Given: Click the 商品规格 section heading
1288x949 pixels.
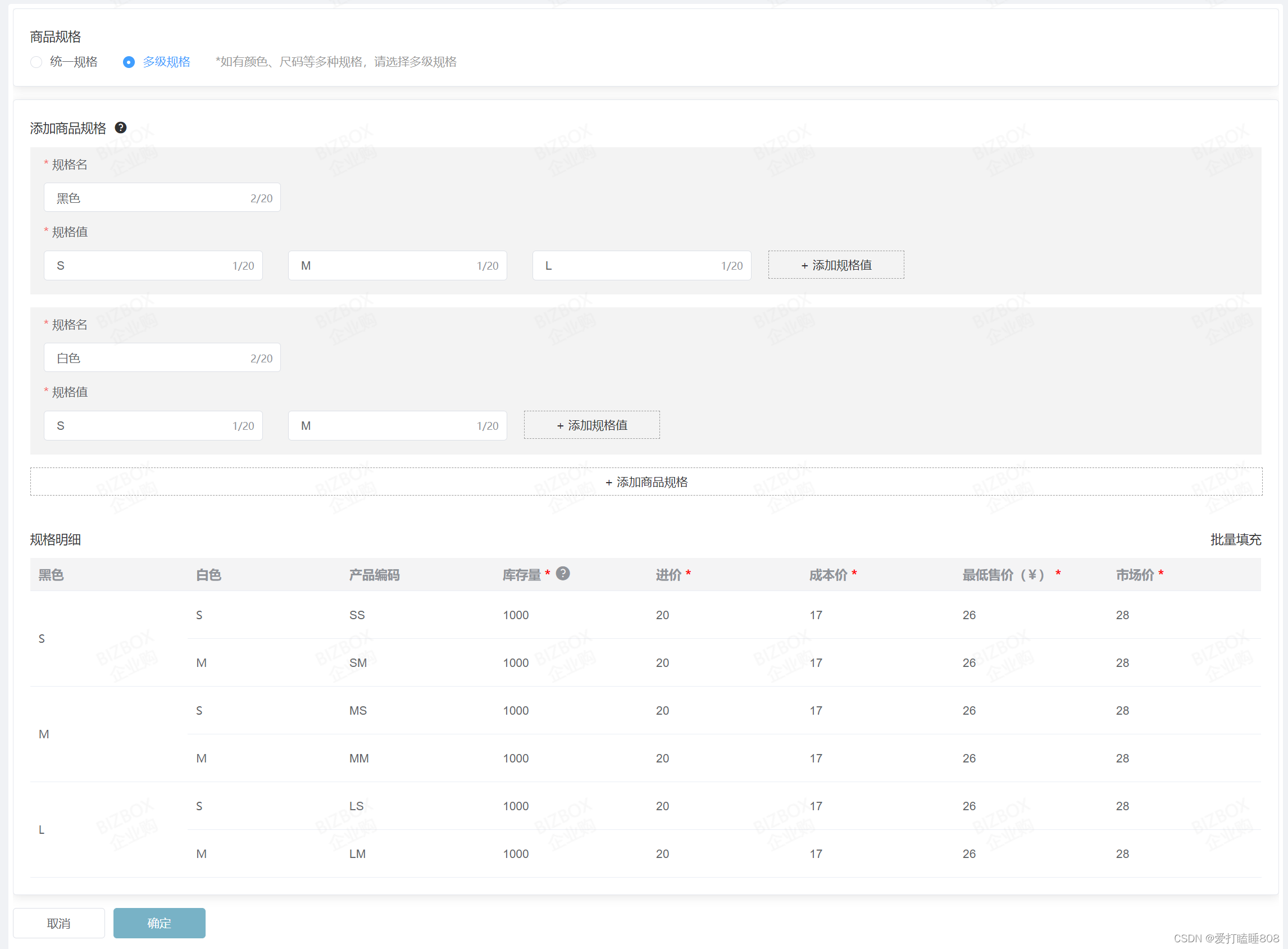Looking at the screenshot, I should [55, 37].
